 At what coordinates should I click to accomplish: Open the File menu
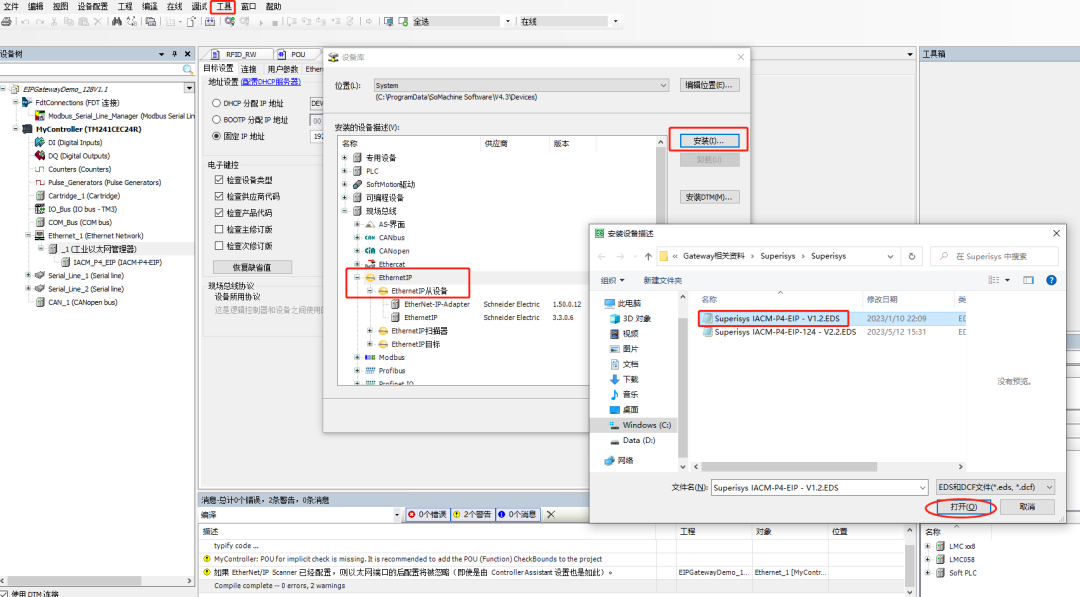coord(10,6)
